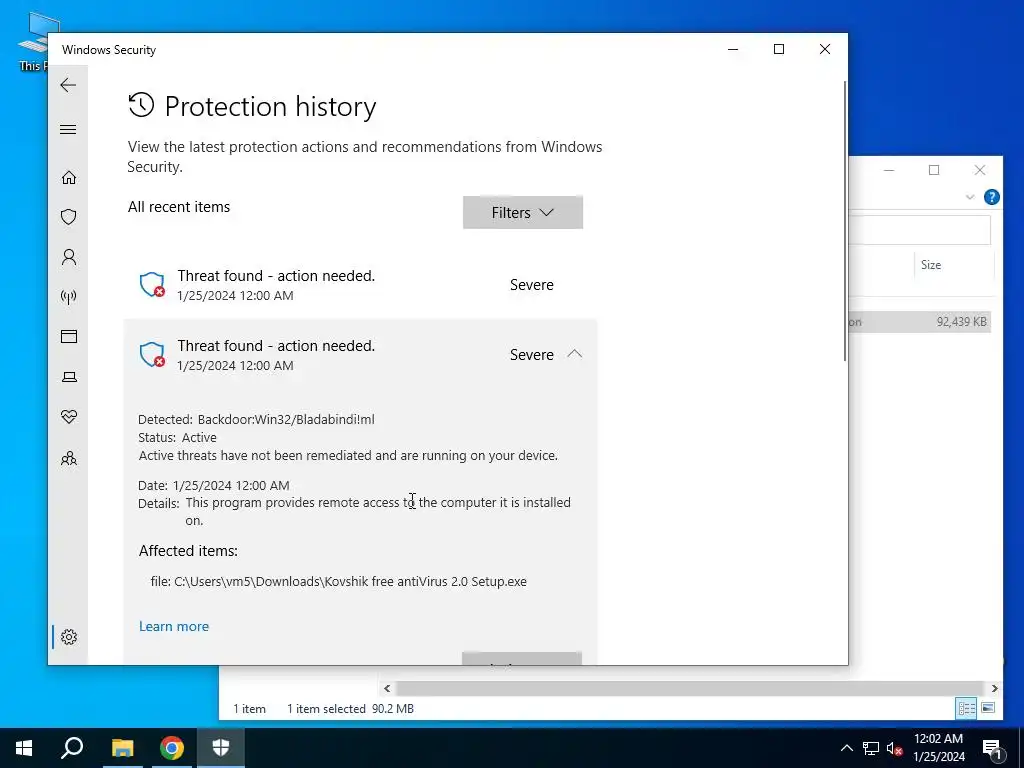The width and height of the screenshot is (1024, 768).
Task: Click the threat shield icon of first entry
Action: 152,285
